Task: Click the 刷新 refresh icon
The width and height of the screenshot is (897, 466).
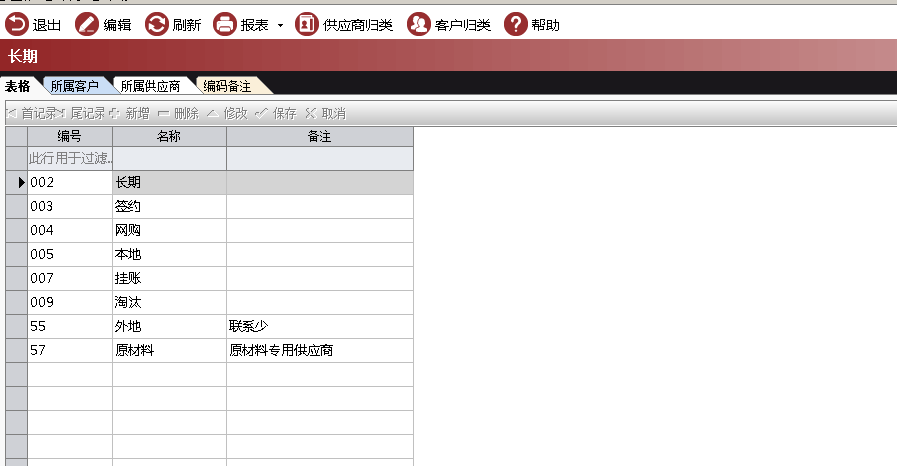Action: (x=157, y=25)
